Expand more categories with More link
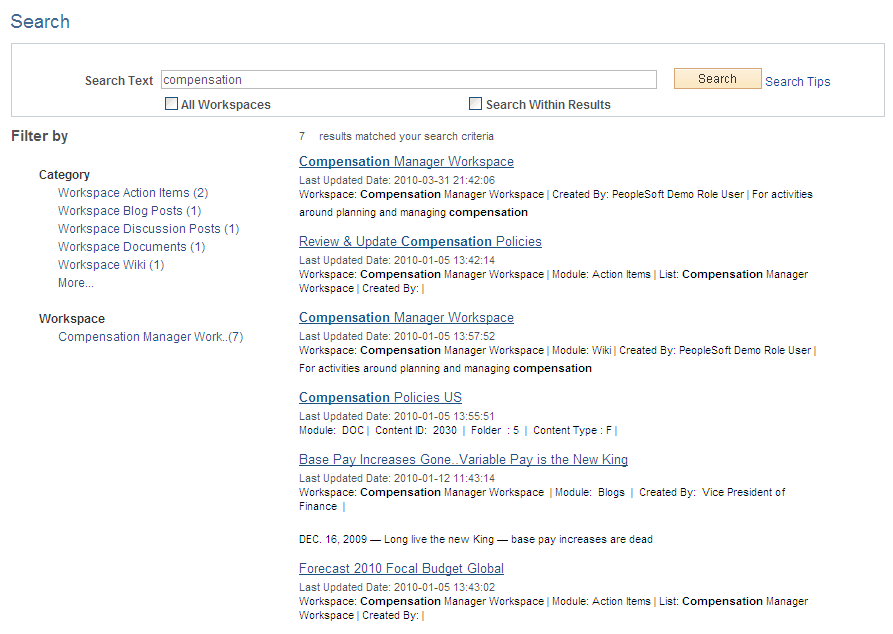 pyautogui.click(x=75, y=282)
